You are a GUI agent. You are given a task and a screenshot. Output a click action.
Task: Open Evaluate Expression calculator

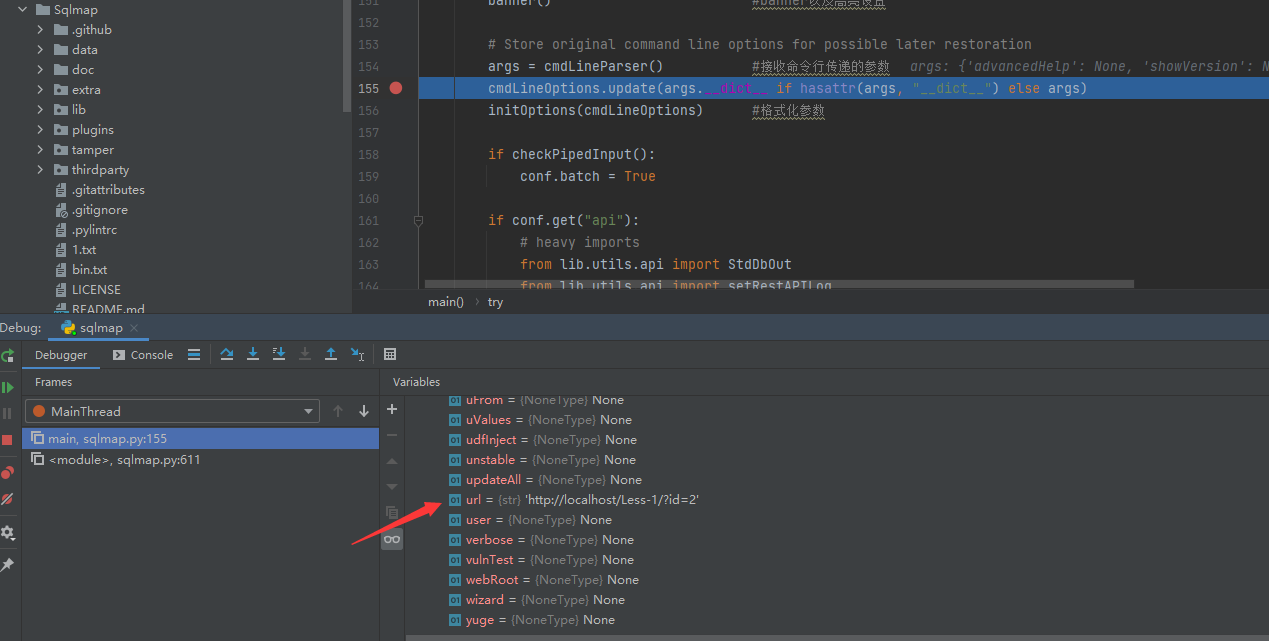click(x=390, y=354)
